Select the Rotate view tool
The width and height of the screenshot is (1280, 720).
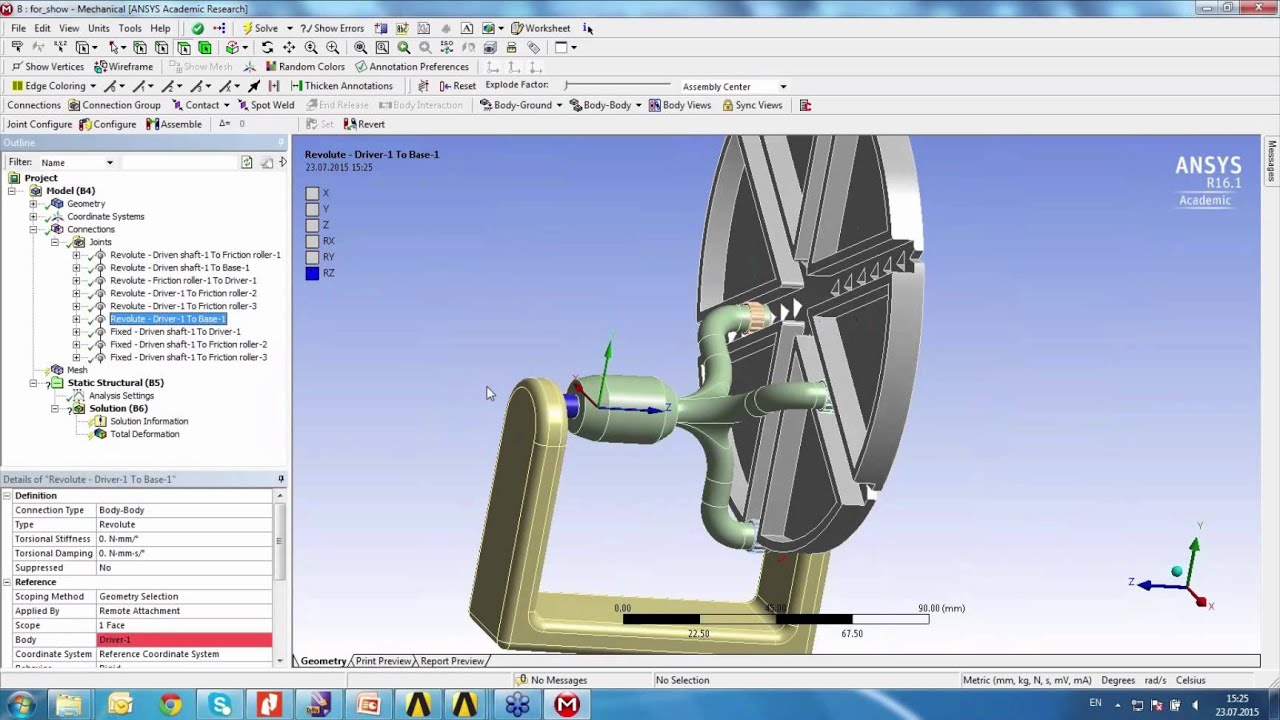coord(267,47)
